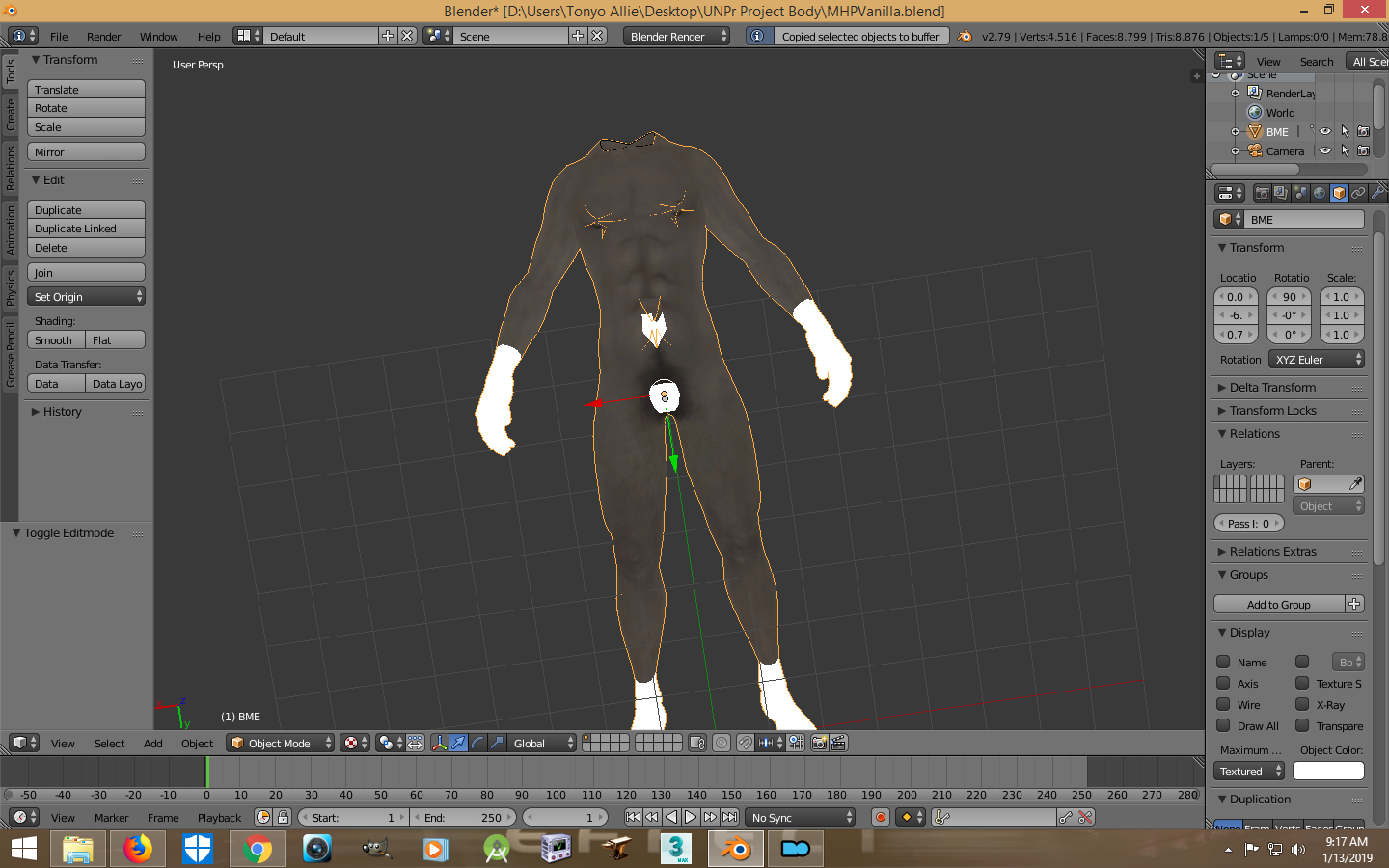Screen dimensions: 1389x868
Task: Open the File menu
Action: [59, 36]
